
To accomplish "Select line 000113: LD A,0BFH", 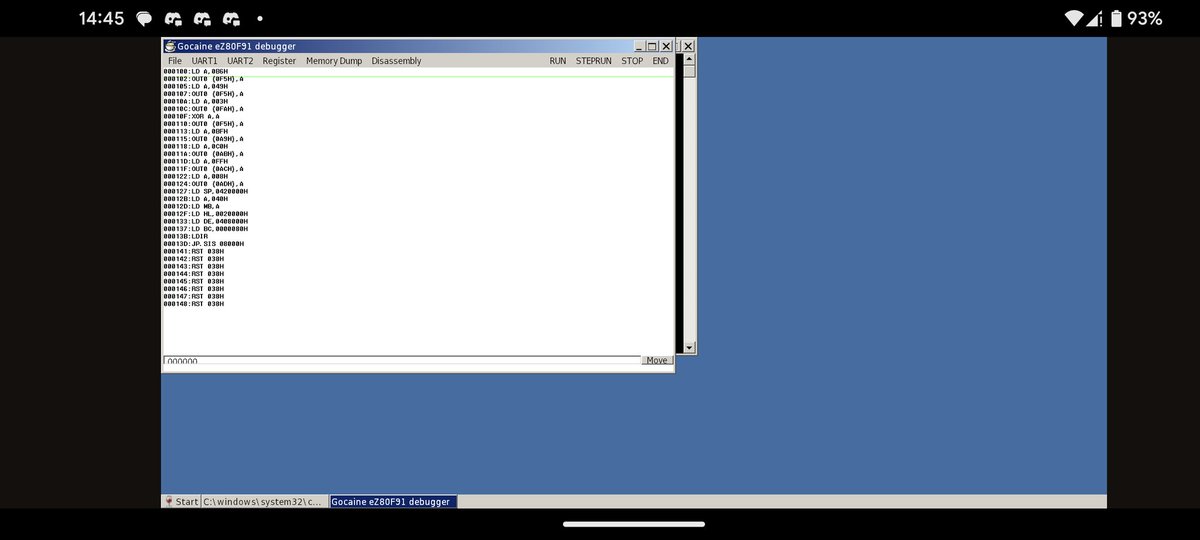I will point(196,131).
